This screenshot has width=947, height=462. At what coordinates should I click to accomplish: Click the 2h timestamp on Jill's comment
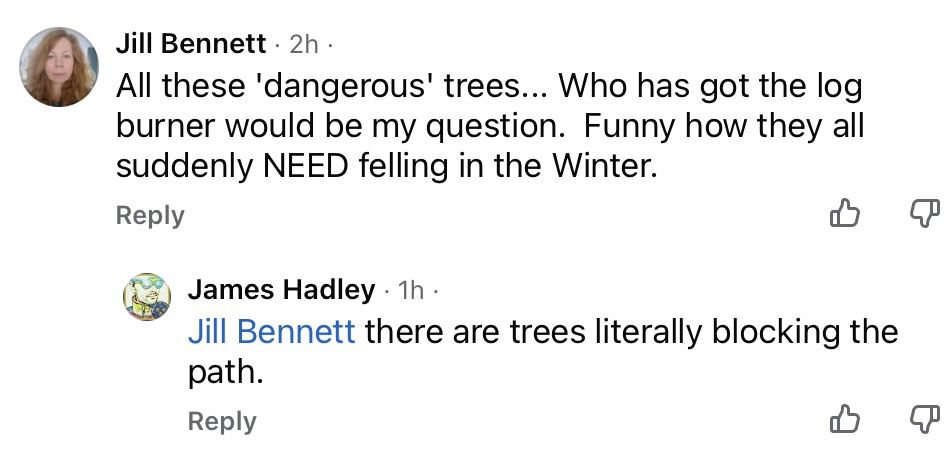[303, 45]
